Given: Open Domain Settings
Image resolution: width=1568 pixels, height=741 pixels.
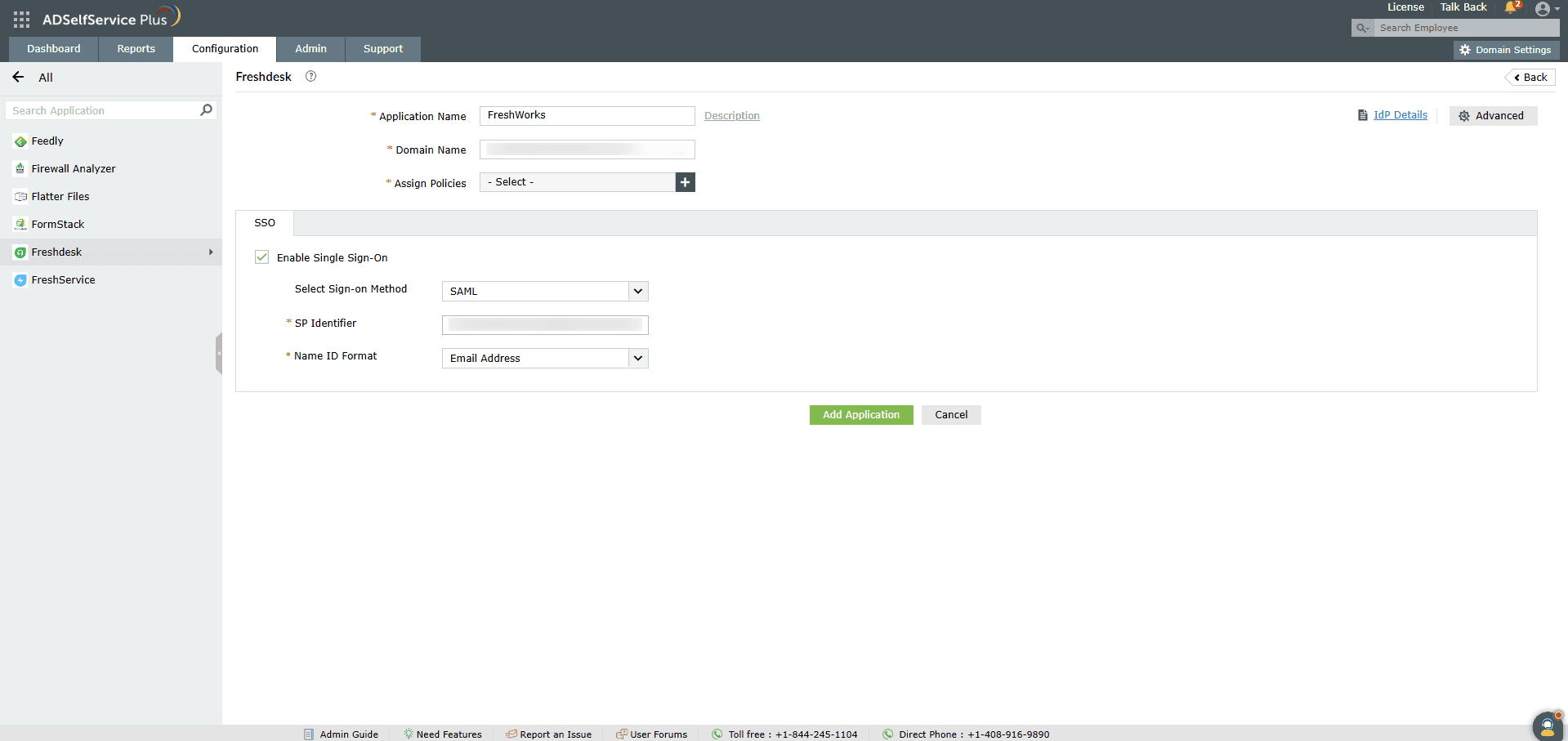Looking at the screenshot, I should click(x=1506, y=49).
